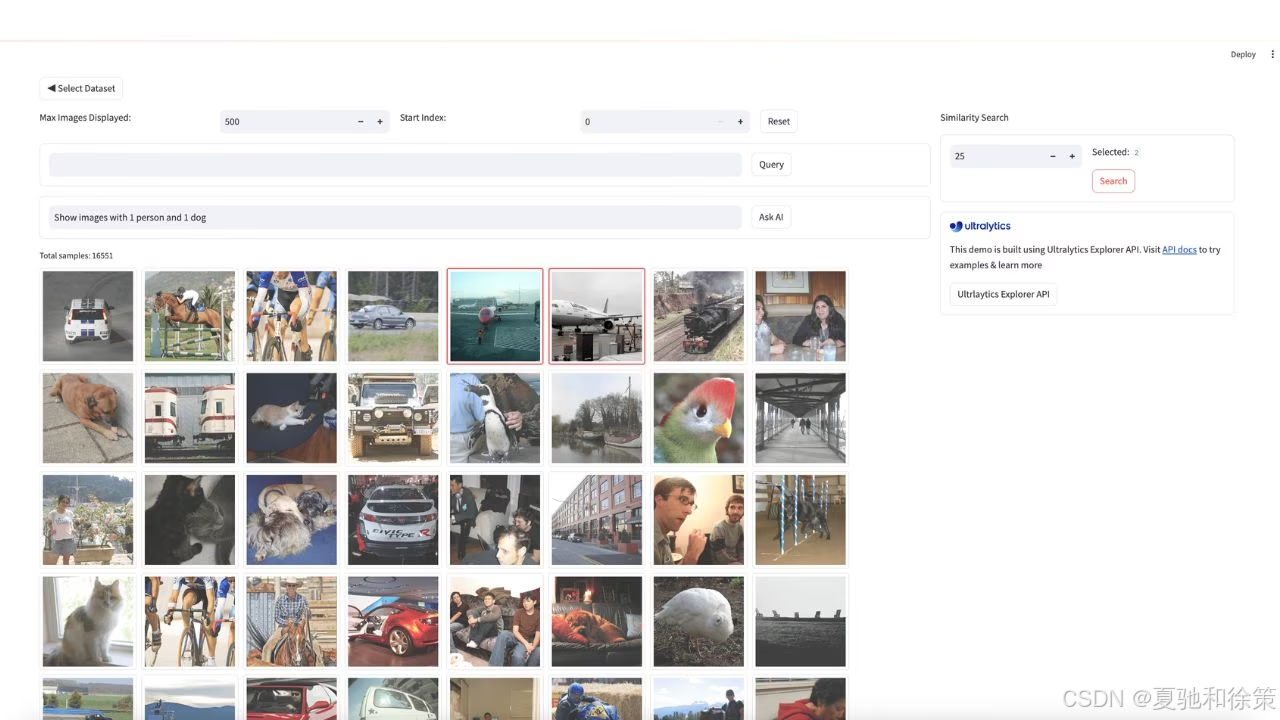Image resolution: width=1280 pixels, height=720 pixels.
Task: Select the cowboy on horseback thumbnail
Action: click(291, 621)
